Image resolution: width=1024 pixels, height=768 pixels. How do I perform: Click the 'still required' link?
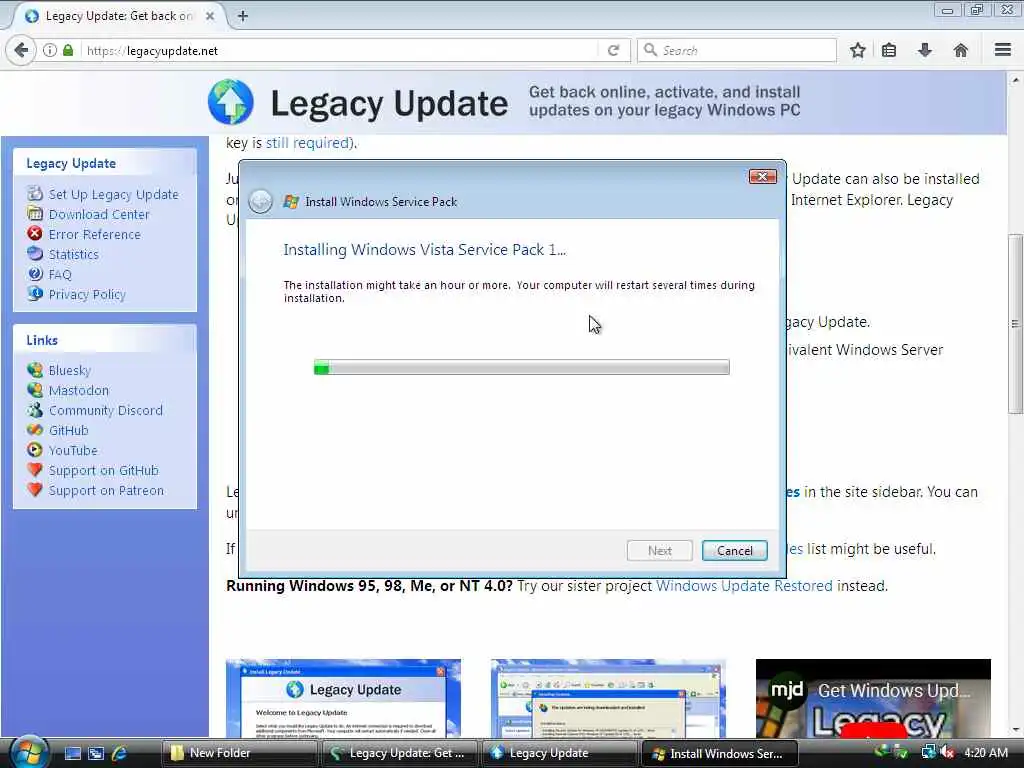pos(308,143)
